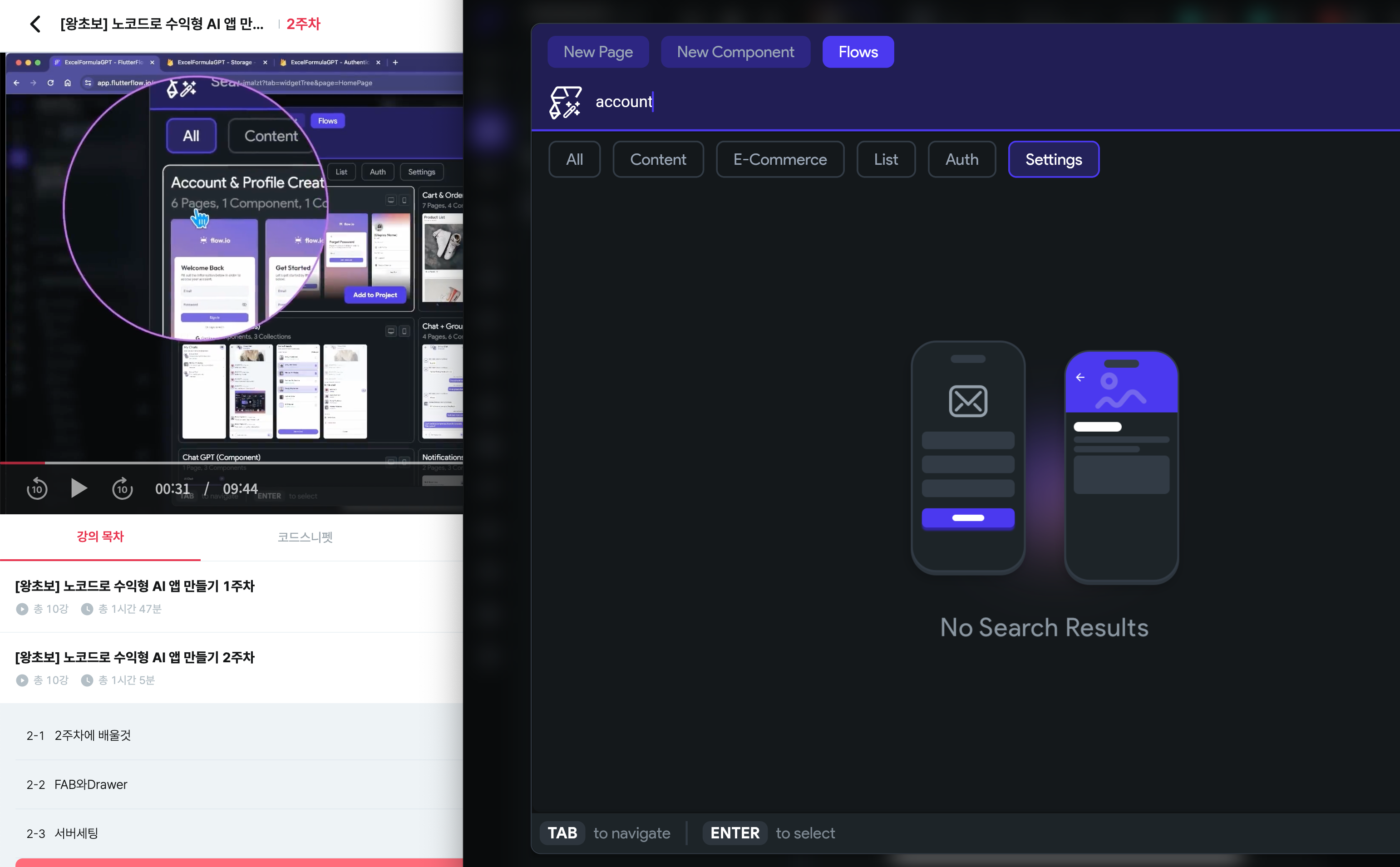Select the ExcelFormulaGPT Storage browser tab in video
The height and width of the screenshot is (867, 1400).
pyautogui.click(x=217, y=63)
